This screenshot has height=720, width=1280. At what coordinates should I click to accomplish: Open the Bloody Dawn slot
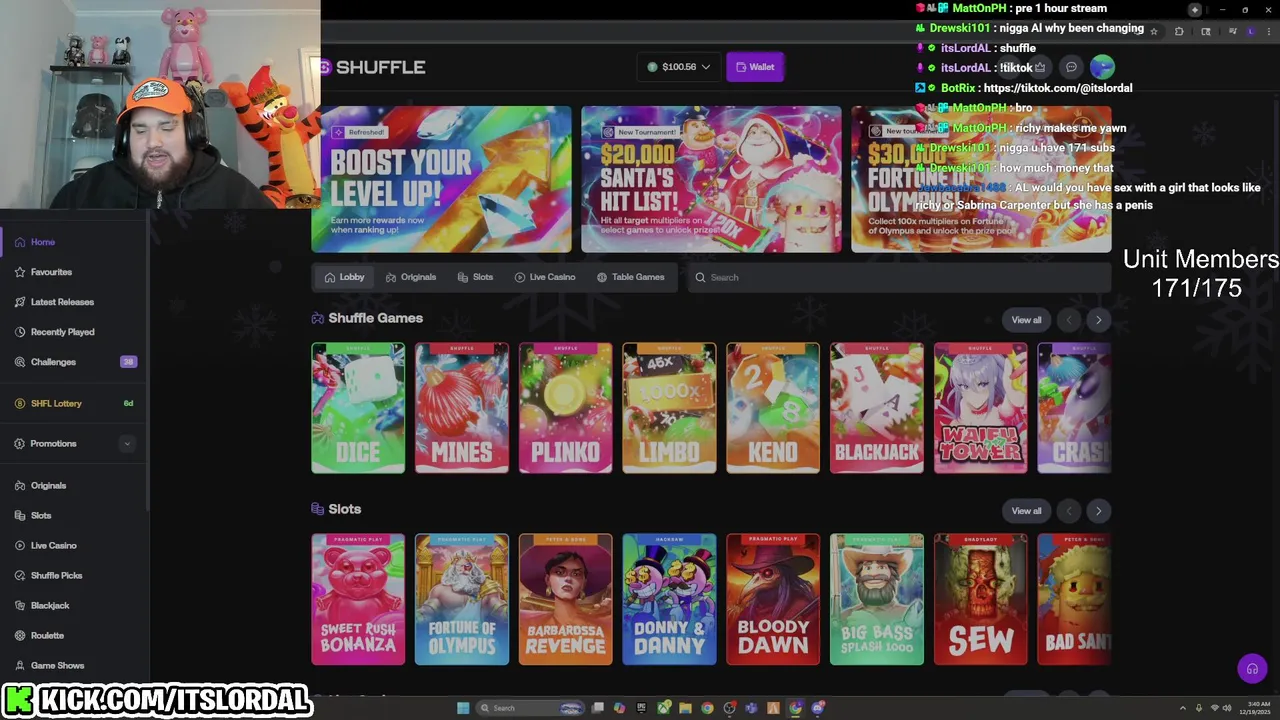pyautogui.click(x=773, y=599)
